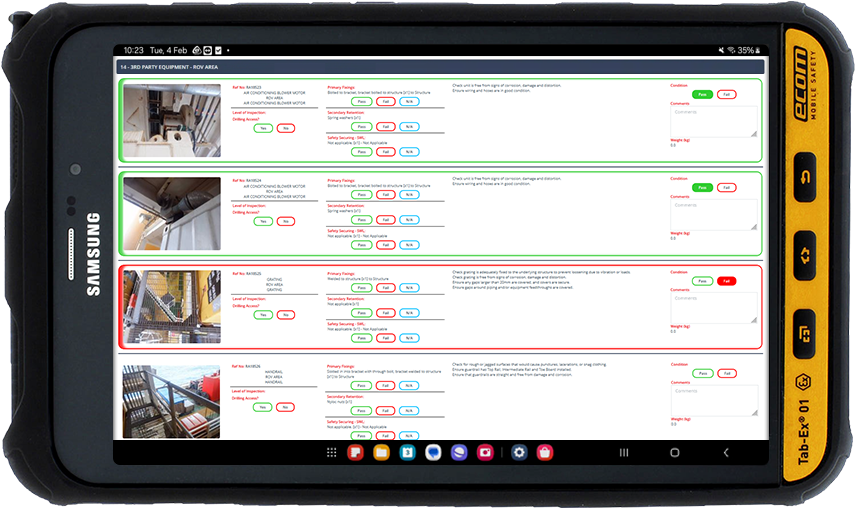Mark Secondary Retention Fail for RA10524
Screen dimensions: 856x510
386,220
